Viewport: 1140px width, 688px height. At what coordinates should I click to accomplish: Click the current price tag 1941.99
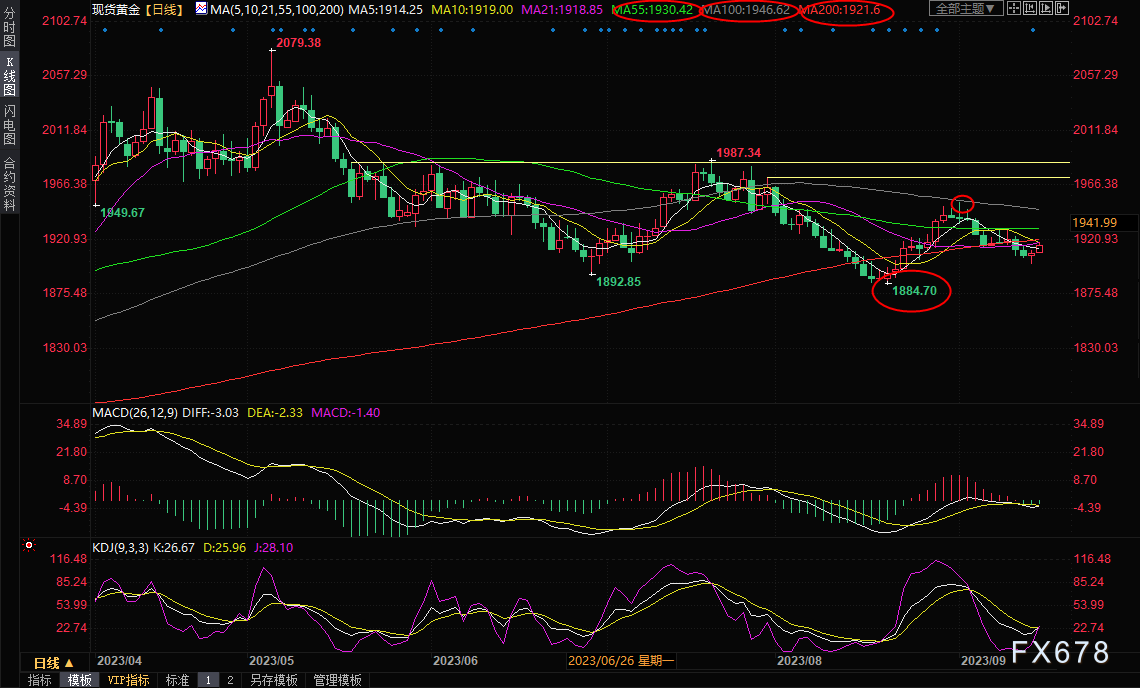1094,223
